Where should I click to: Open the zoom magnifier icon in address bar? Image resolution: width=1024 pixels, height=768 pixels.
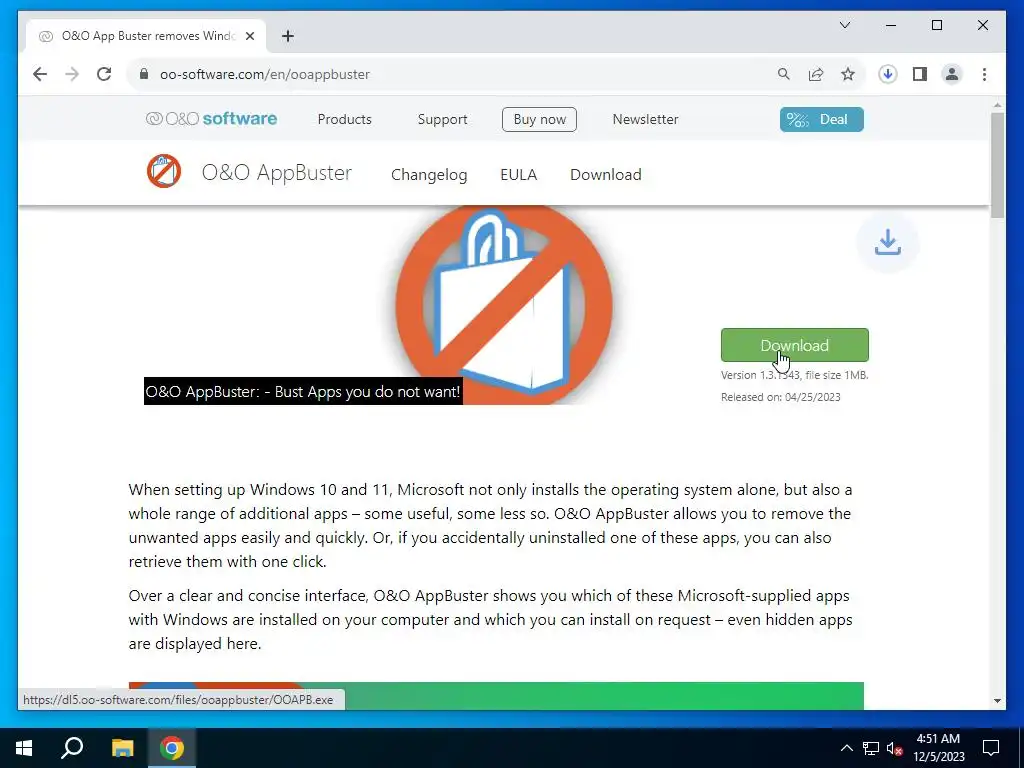pyautogui.click(x=784, y=74)
